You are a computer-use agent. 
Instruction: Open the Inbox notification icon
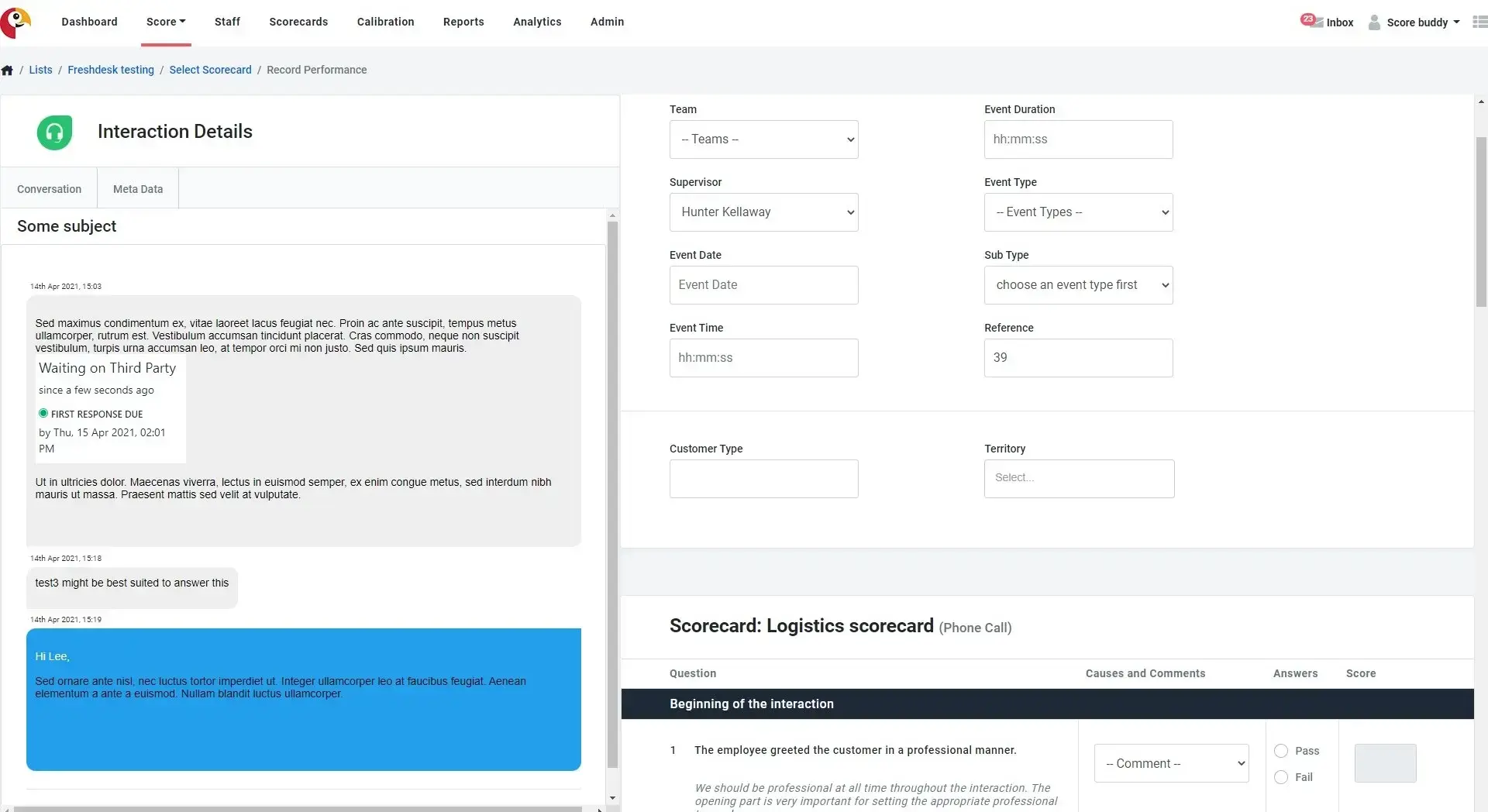[x=1311, y=21]
